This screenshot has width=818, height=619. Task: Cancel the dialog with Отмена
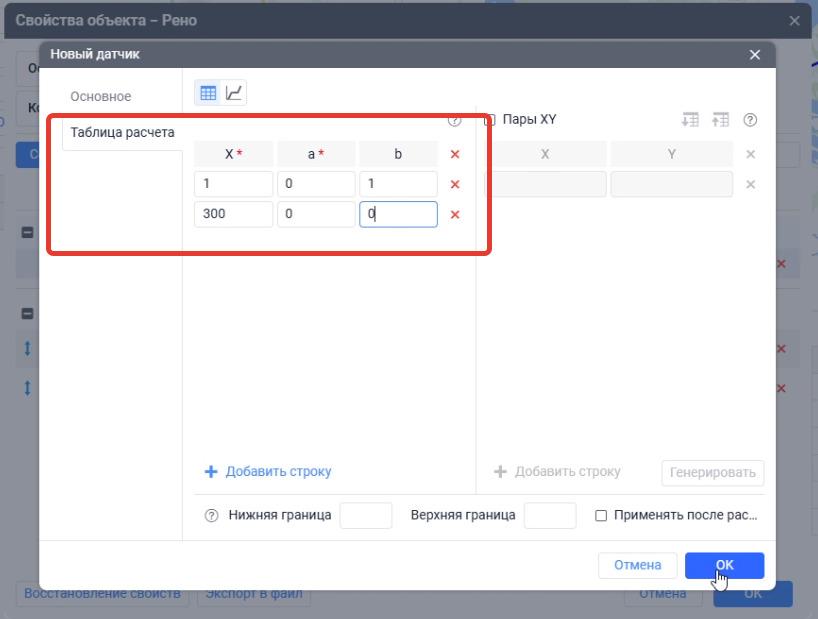pyautogui.click(x=637, y=565)
